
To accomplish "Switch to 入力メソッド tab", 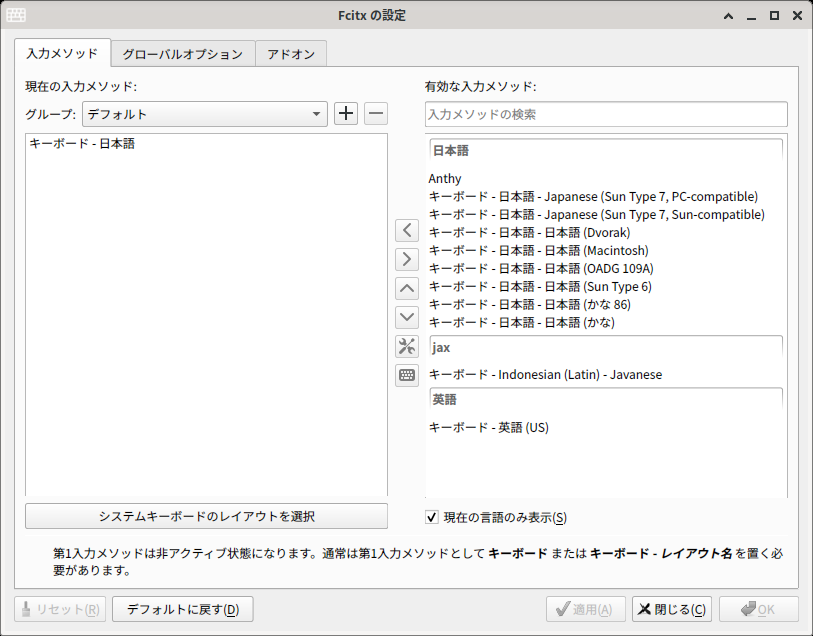I will pyautogui.click(x=62, y=53).
